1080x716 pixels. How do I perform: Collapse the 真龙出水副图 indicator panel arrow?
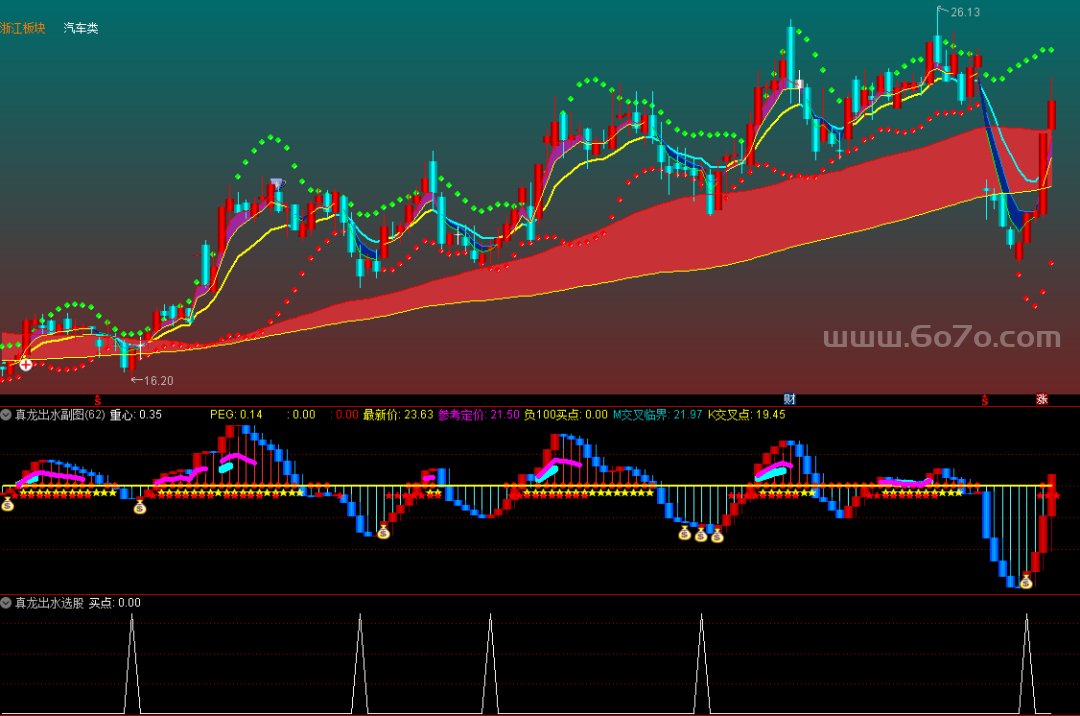click(x=7, y=414)
